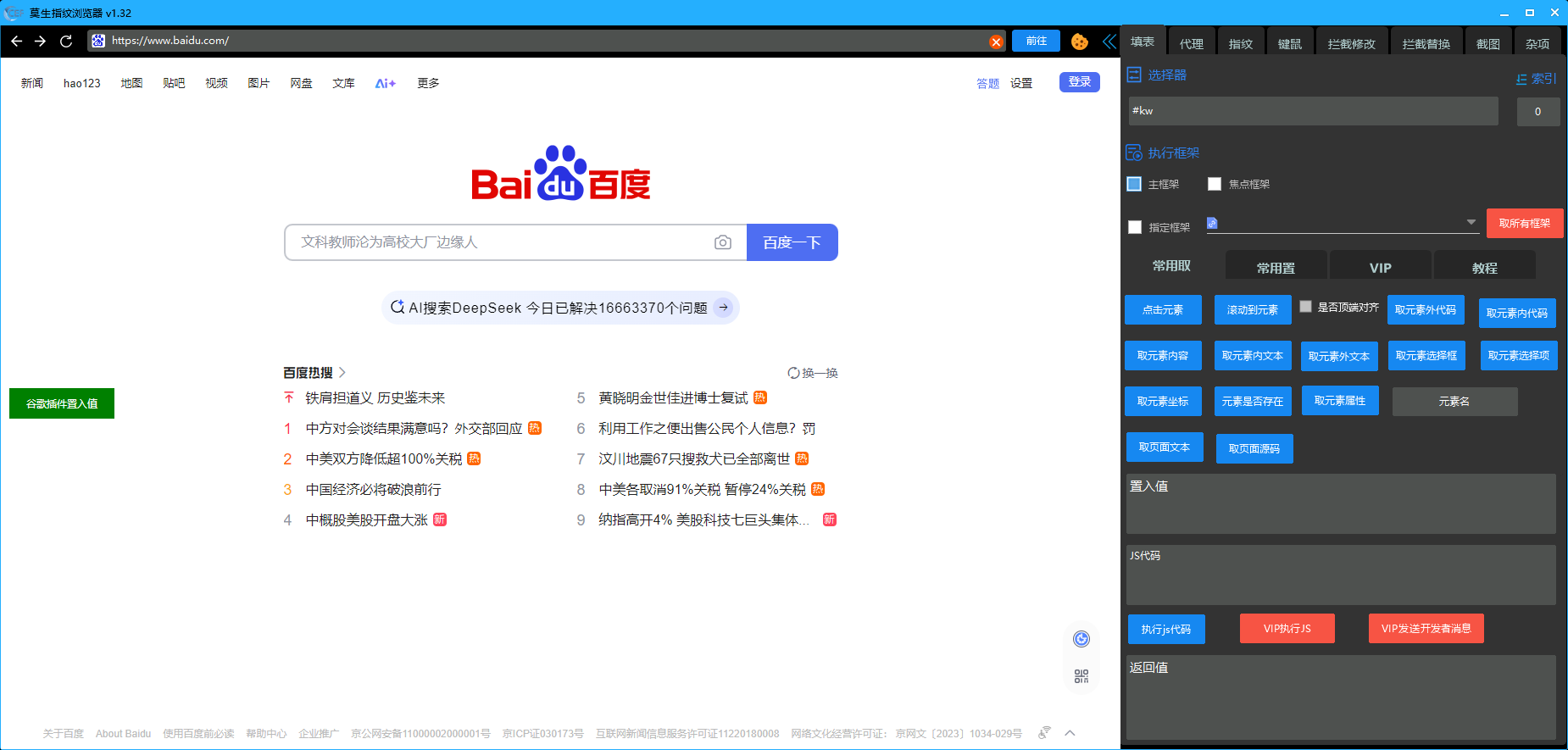Expand the 百度热搜 chevron
This screenshot has height=750, width=1568.
coord(342,373)
